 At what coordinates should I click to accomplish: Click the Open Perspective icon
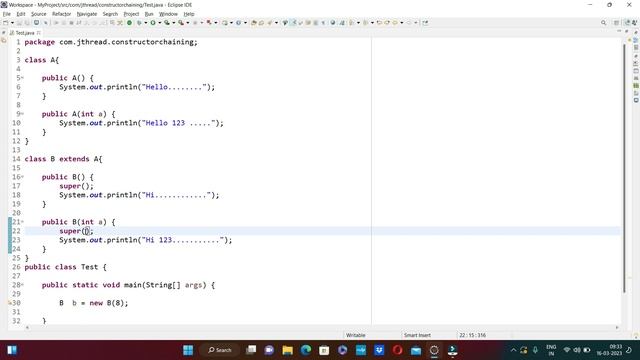(617, 23)
